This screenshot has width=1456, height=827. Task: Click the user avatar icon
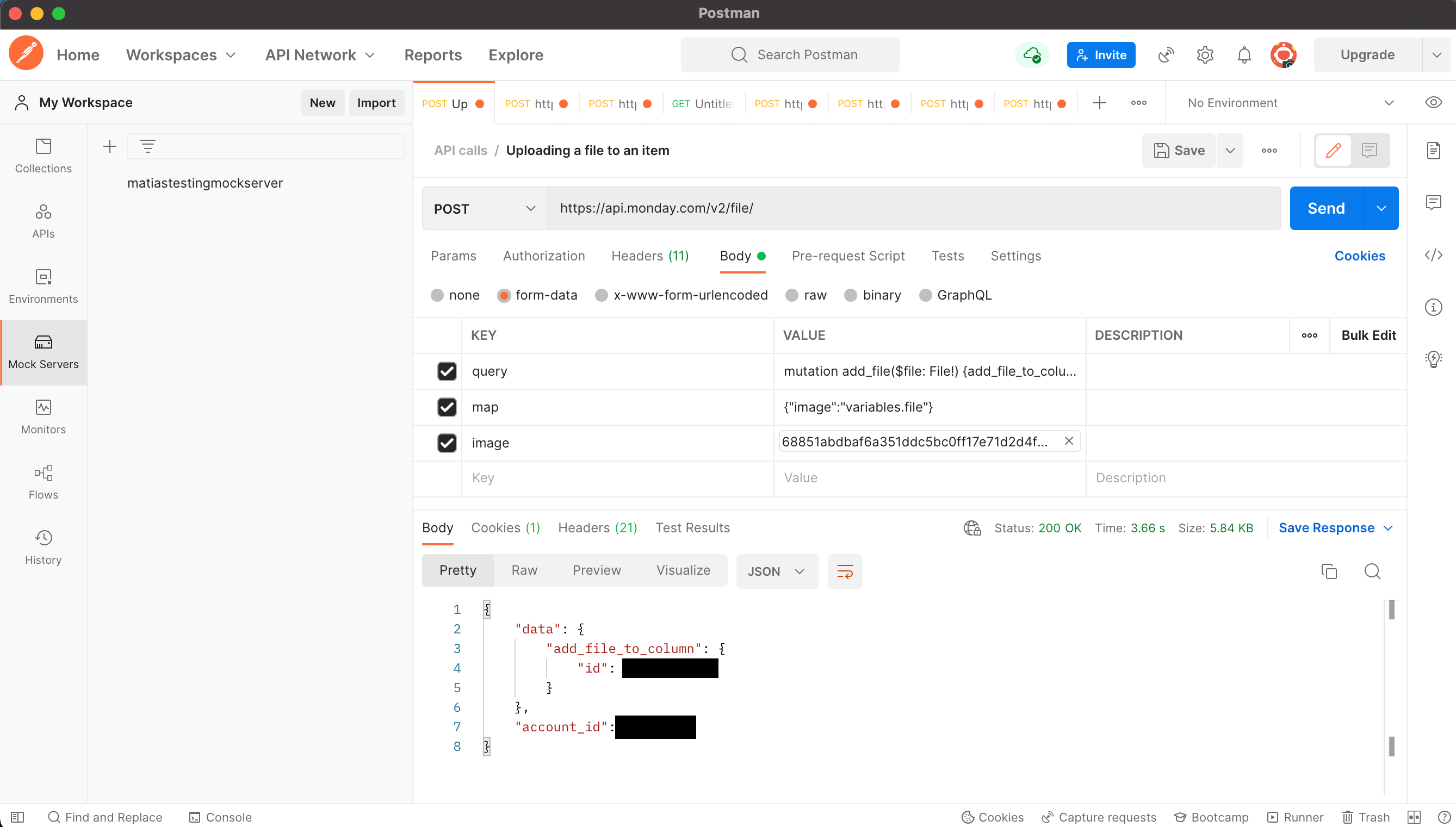tap(1283, 54)
